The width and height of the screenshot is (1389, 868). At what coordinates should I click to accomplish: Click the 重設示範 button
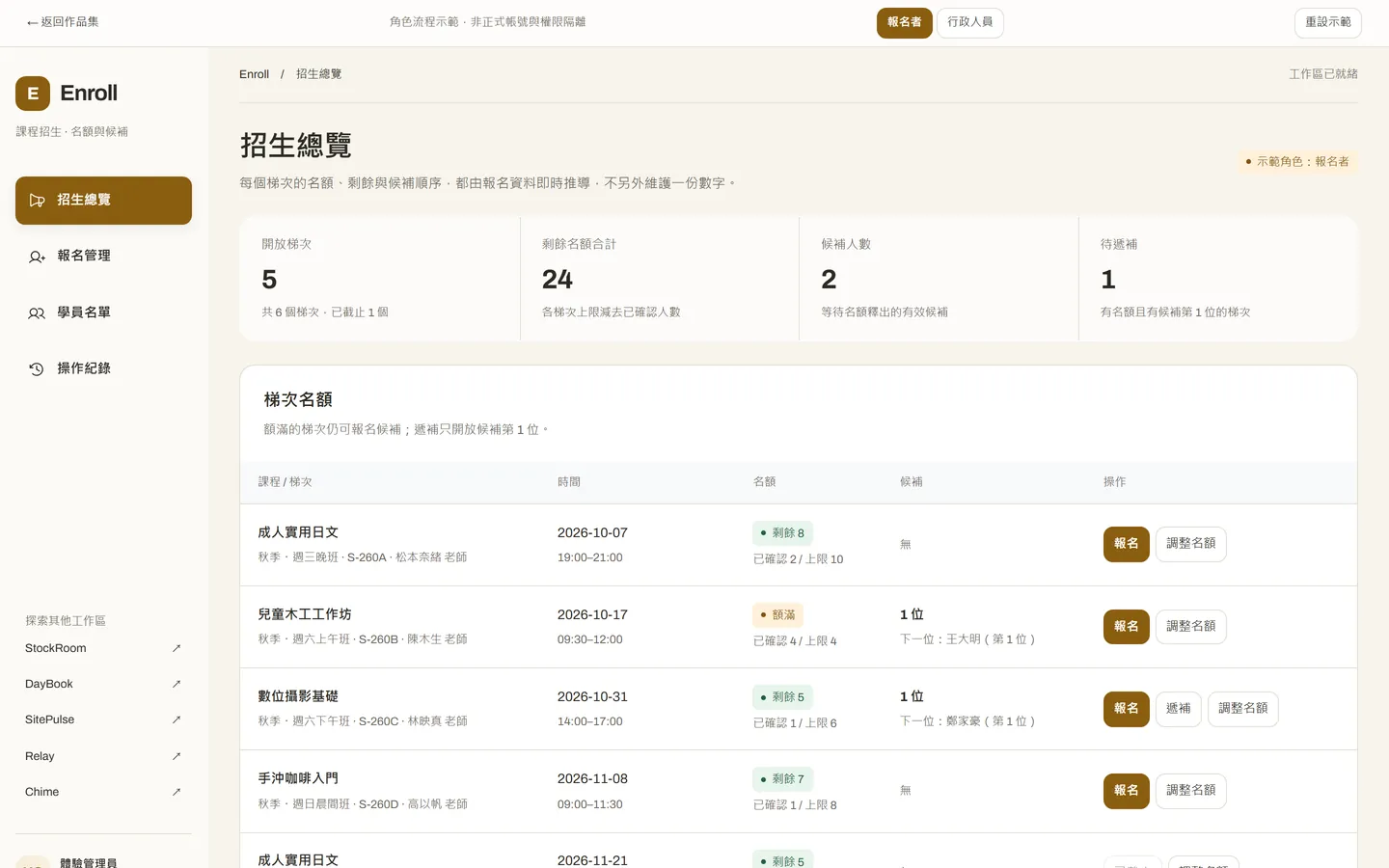1327,22
